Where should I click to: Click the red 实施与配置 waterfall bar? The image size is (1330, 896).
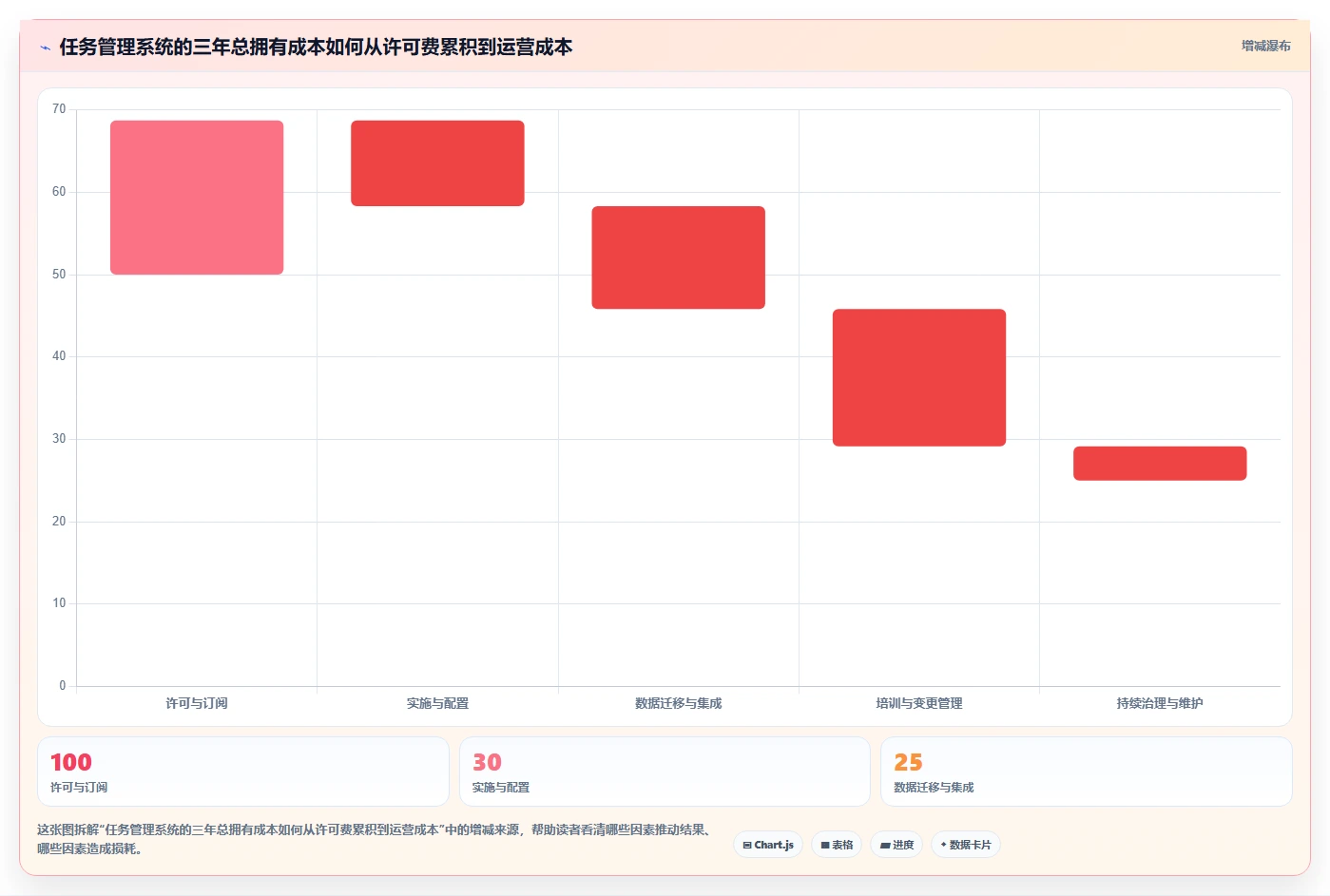click(437, 163)
